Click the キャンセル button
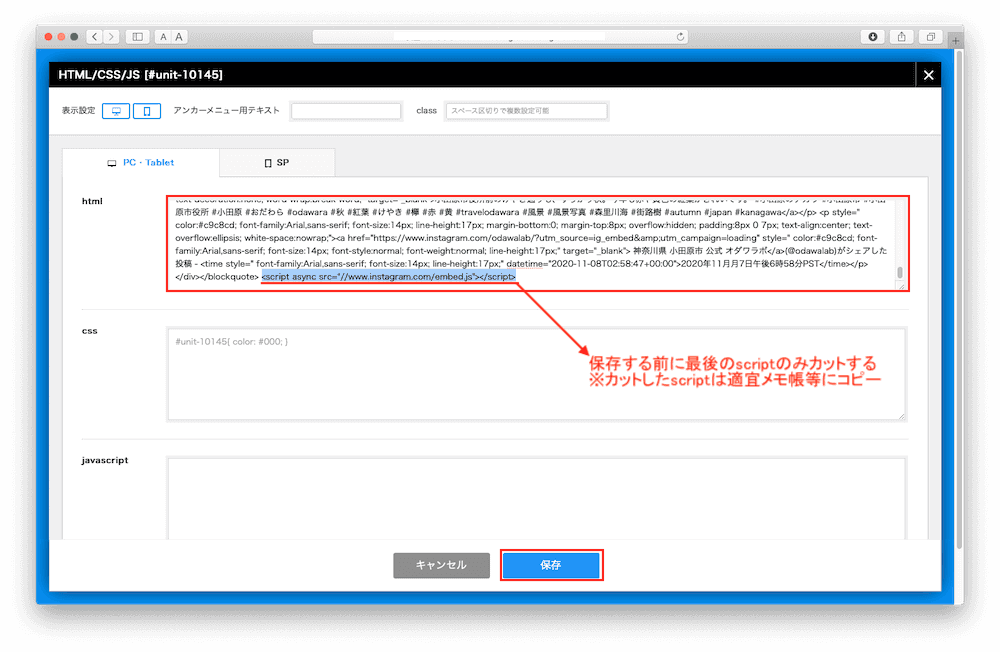This screenshot has width=1000, height=652. [441, 565]
